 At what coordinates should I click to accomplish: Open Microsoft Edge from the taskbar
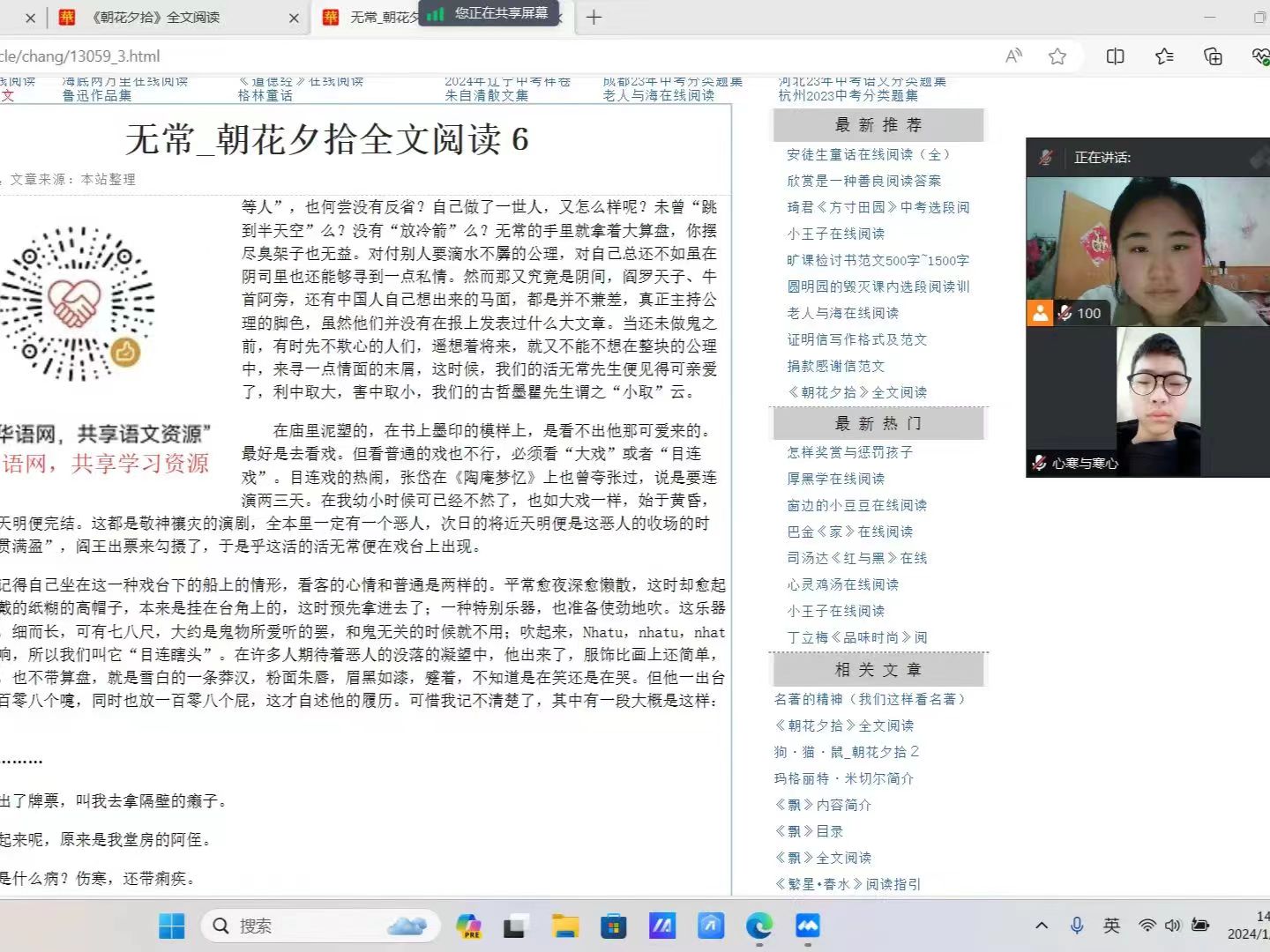point(758,926)
